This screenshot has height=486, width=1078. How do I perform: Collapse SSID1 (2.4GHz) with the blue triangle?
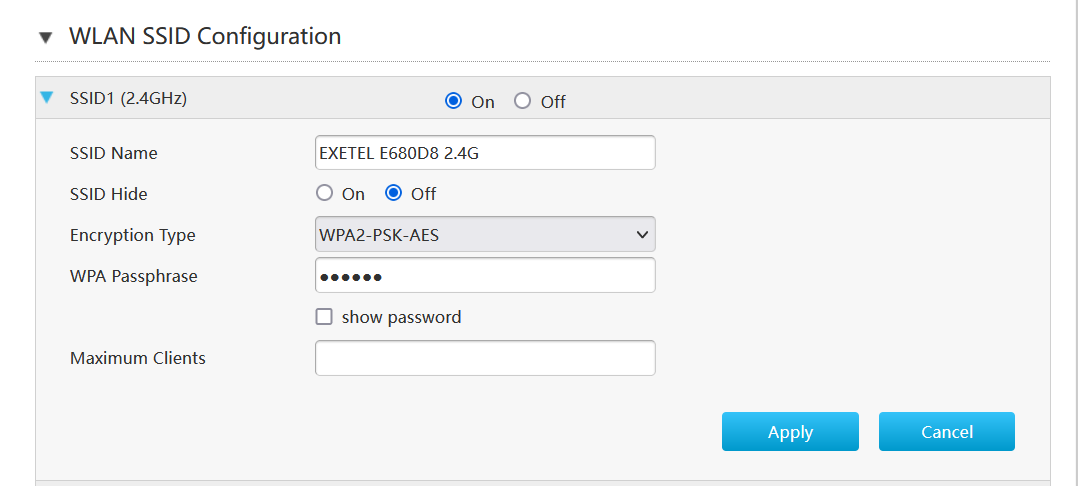tap(45, 98)
